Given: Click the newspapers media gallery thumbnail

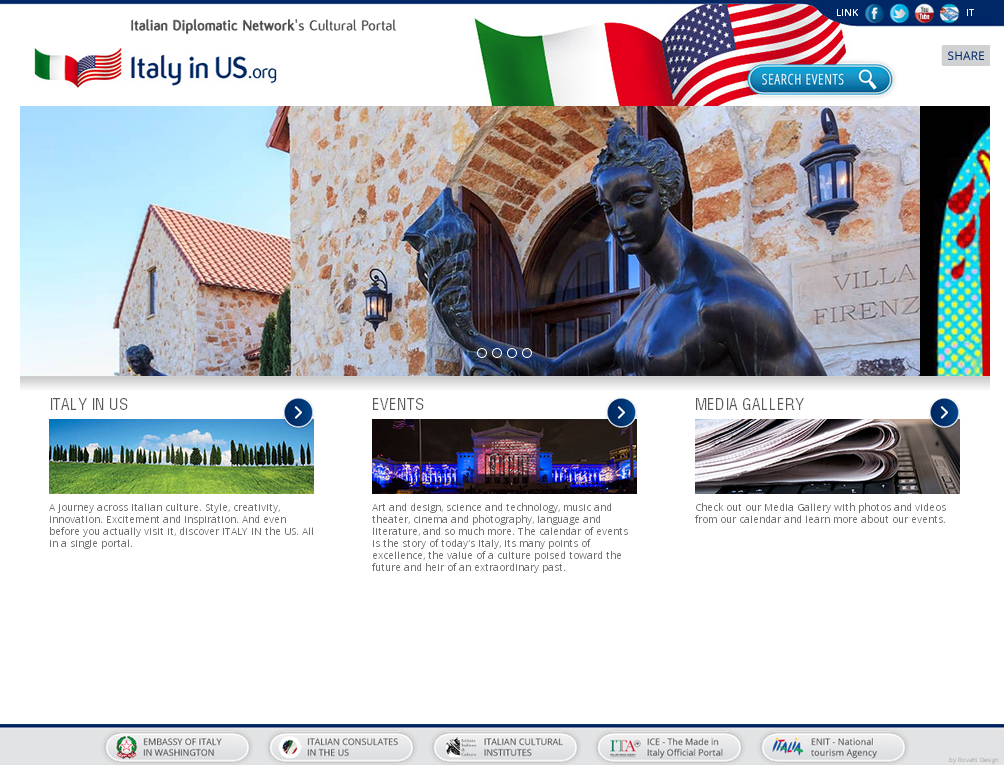Looking at the screenshot, I should tap(827, 456).
